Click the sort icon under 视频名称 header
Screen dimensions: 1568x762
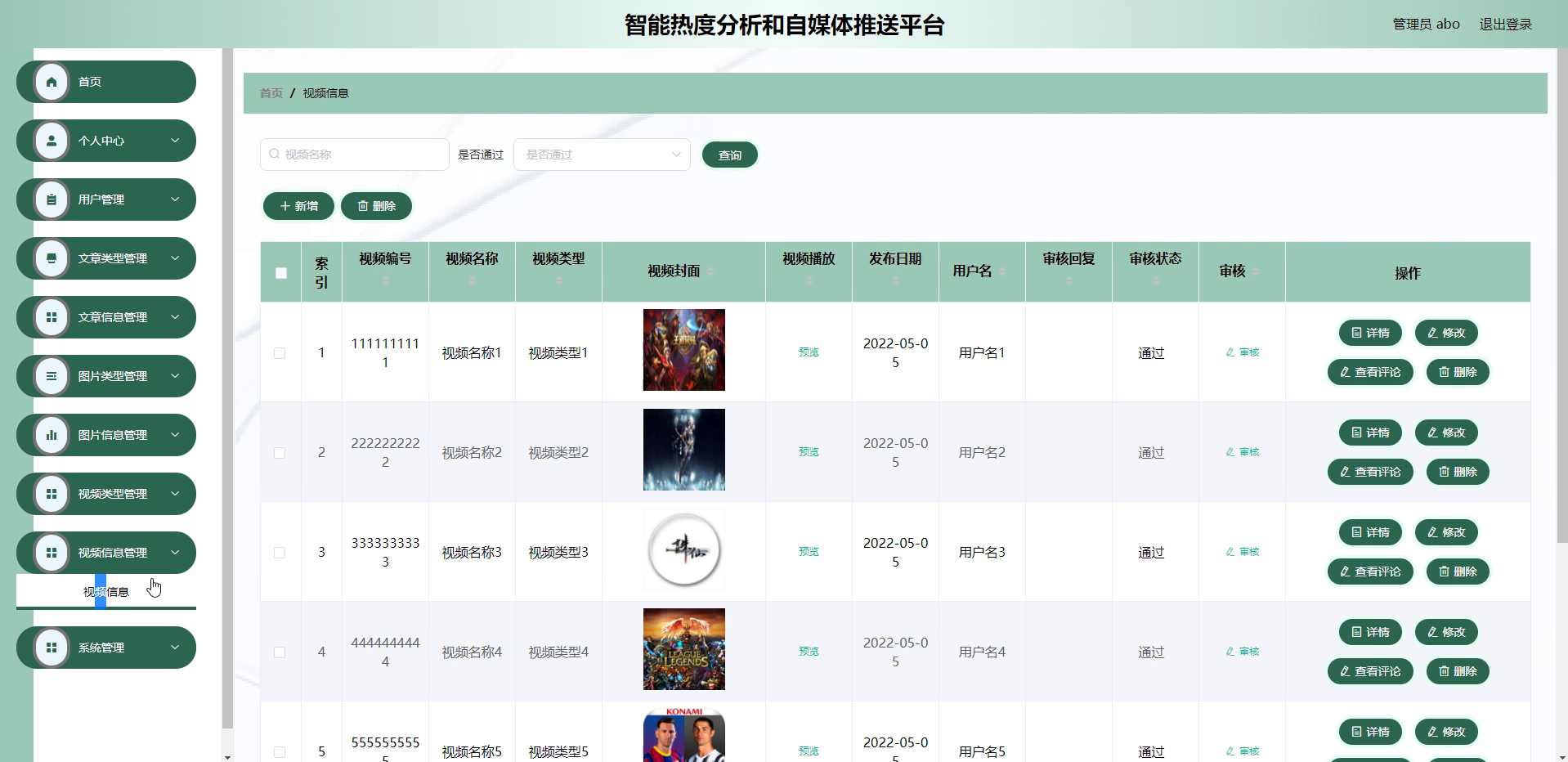(x=473, y=280)
